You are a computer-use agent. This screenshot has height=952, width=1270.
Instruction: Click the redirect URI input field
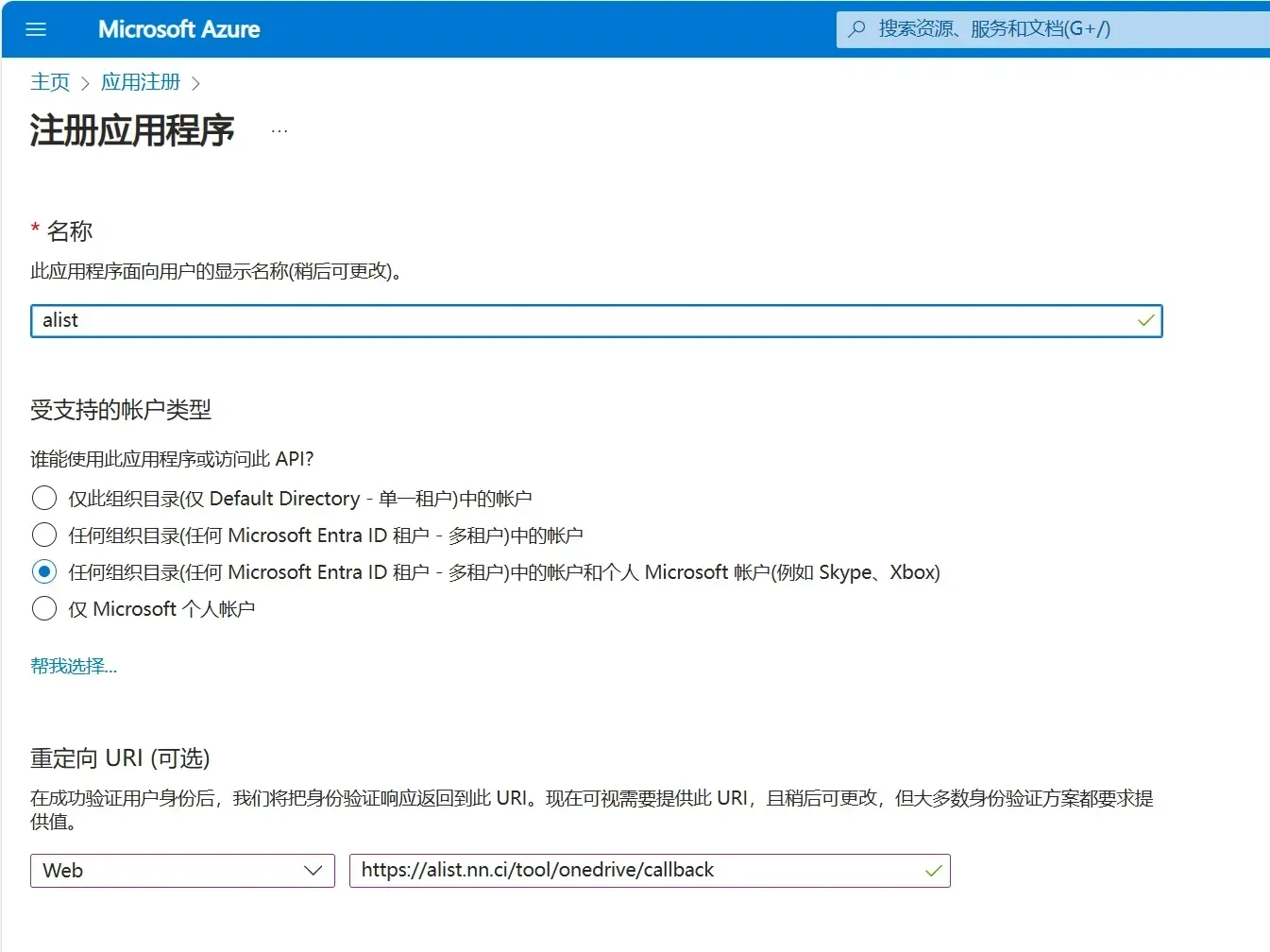tap(650, 870)
